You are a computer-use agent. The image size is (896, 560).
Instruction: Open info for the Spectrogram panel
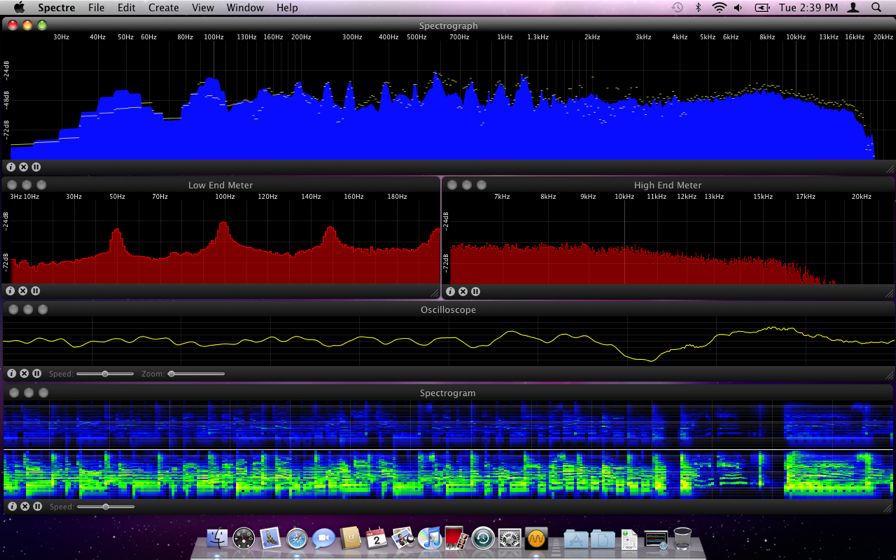tap(12, 507)
